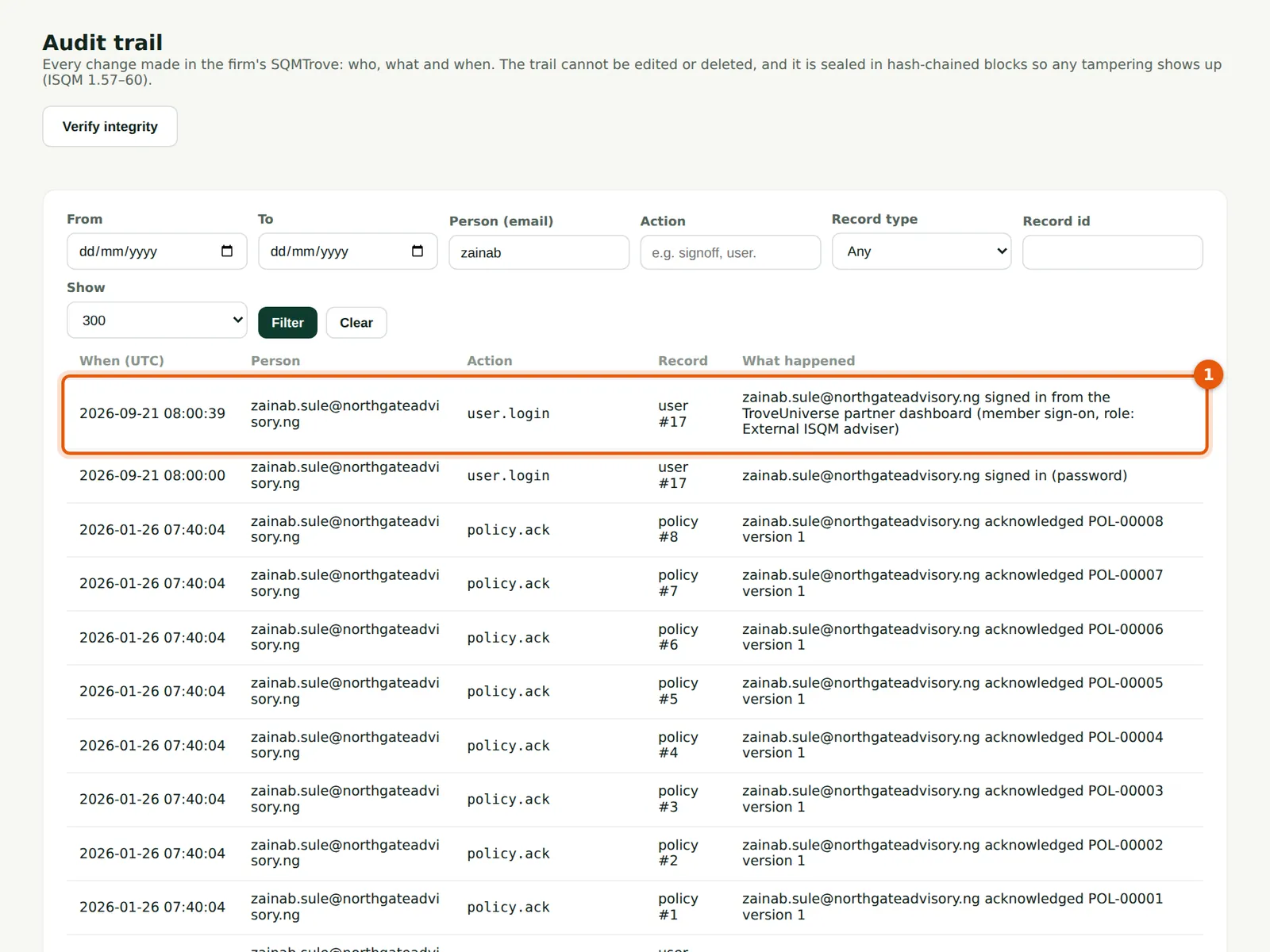The height and width of the screenshot is (952, 1270).
Task: Click the 'acknowledged POL-00001' description
Action: click(952, 907)
